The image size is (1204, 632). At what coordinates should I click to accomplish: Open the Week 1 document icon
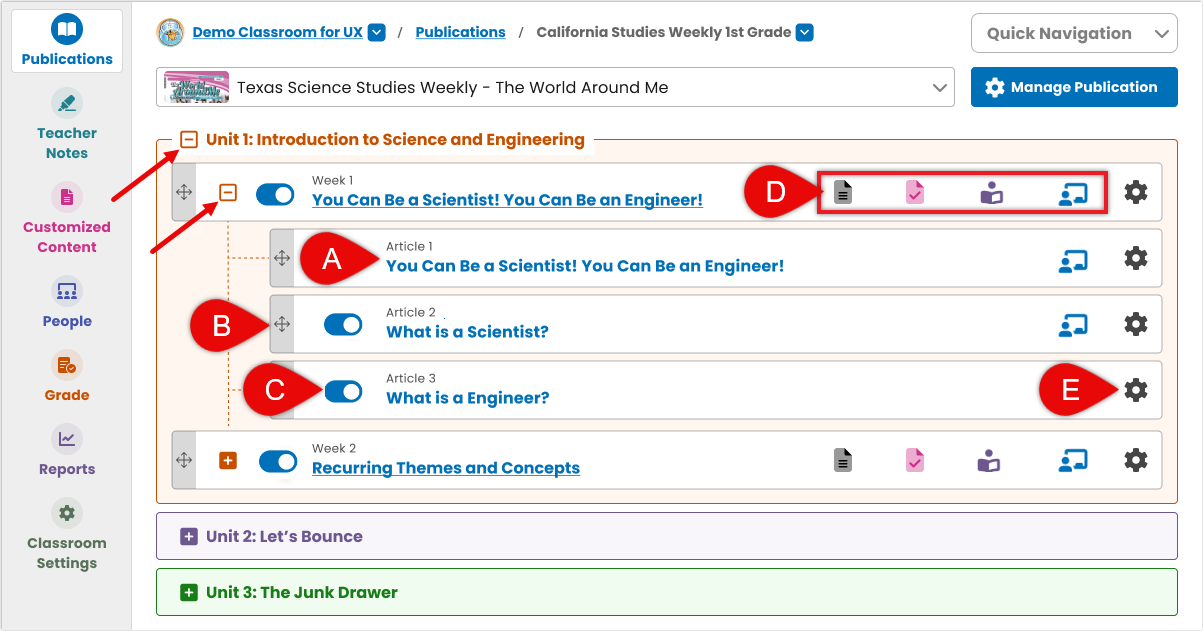click(x=844, y=192)
